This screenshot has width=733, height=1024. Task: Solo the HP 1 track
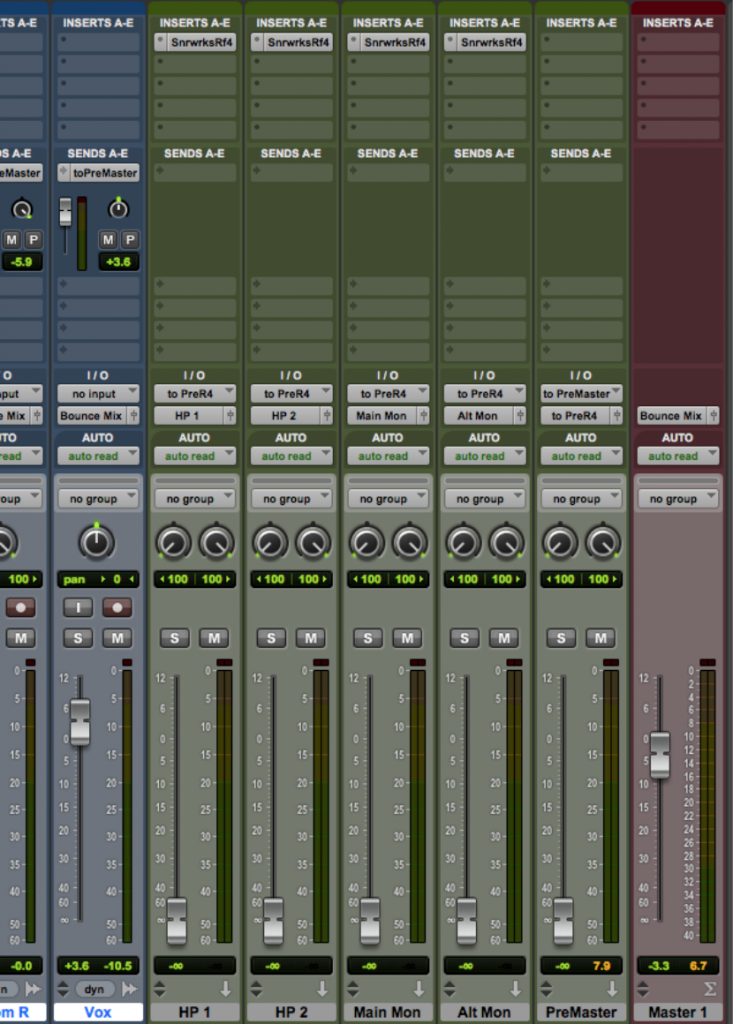pyautogui.click(x=175, y=638)
